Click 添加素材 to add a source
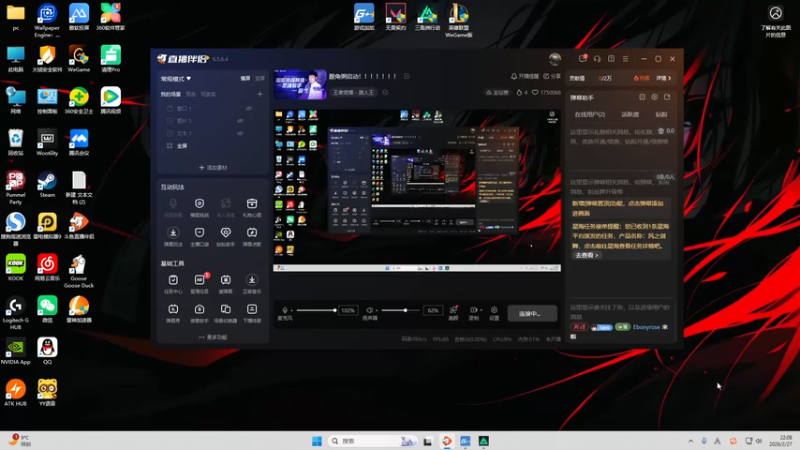This screenshot has height=450, width=800. pos(213,167)
